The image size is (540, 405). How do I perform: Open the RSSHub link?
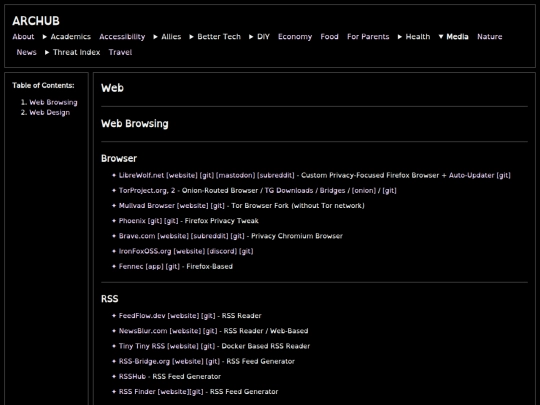point(132,376)
